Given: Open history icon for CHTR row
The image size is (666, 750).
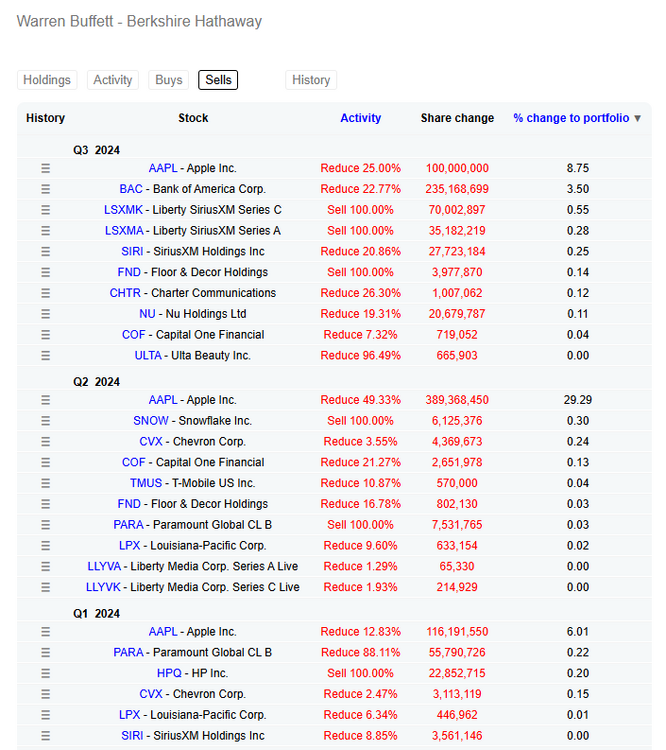Looking at the screenshot, I should (x=45, y=293).
